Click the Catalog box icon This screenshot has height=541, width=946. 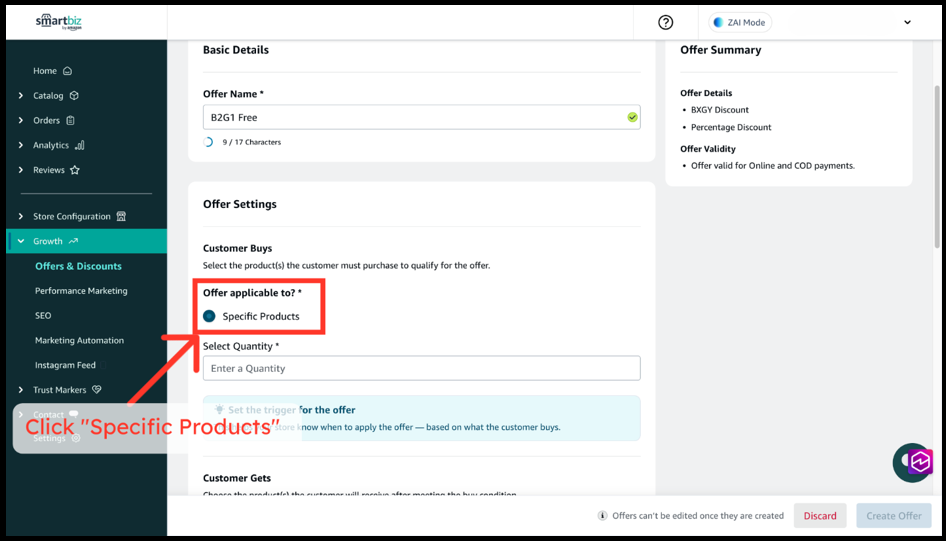coord(74,96)
